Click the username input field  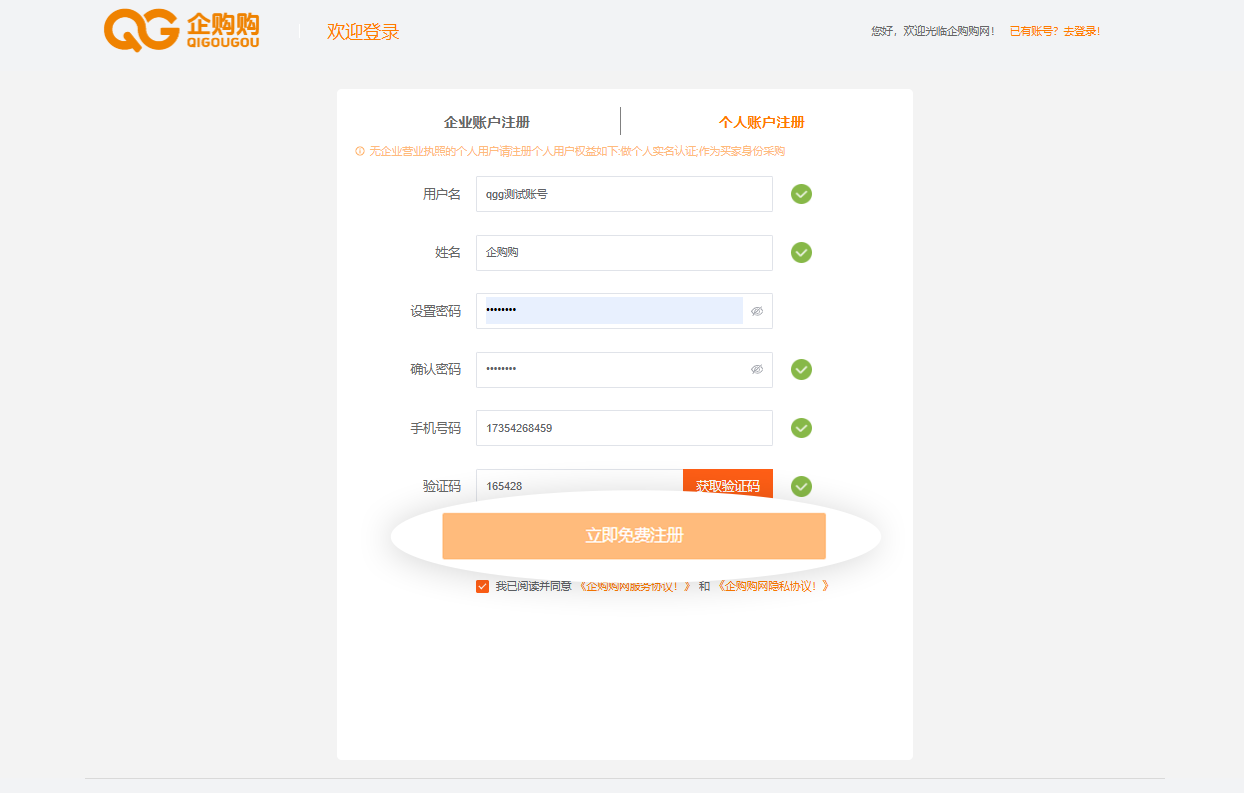coord(624,194)
